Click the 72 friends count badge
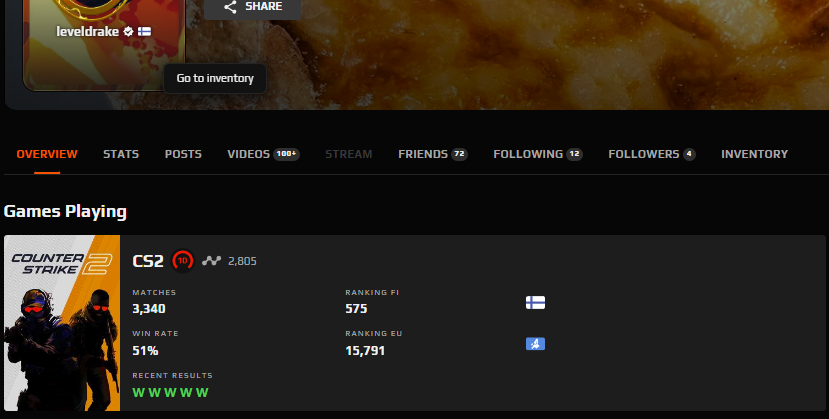Screen dimensions: 829x419 tap(459, 154)
